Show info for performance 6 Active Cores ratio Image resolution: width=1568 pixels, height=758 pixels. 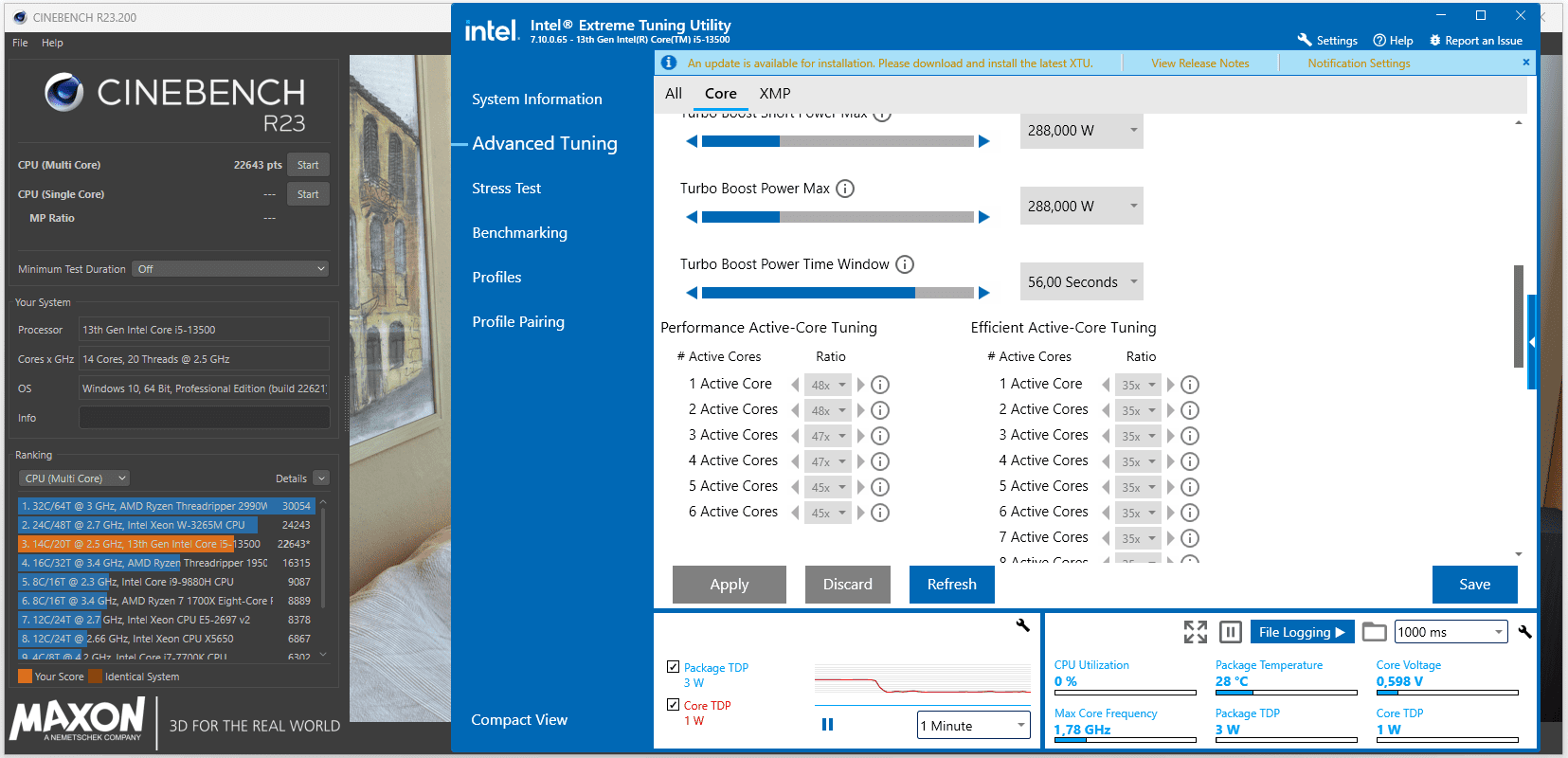(x=880, y=513)
